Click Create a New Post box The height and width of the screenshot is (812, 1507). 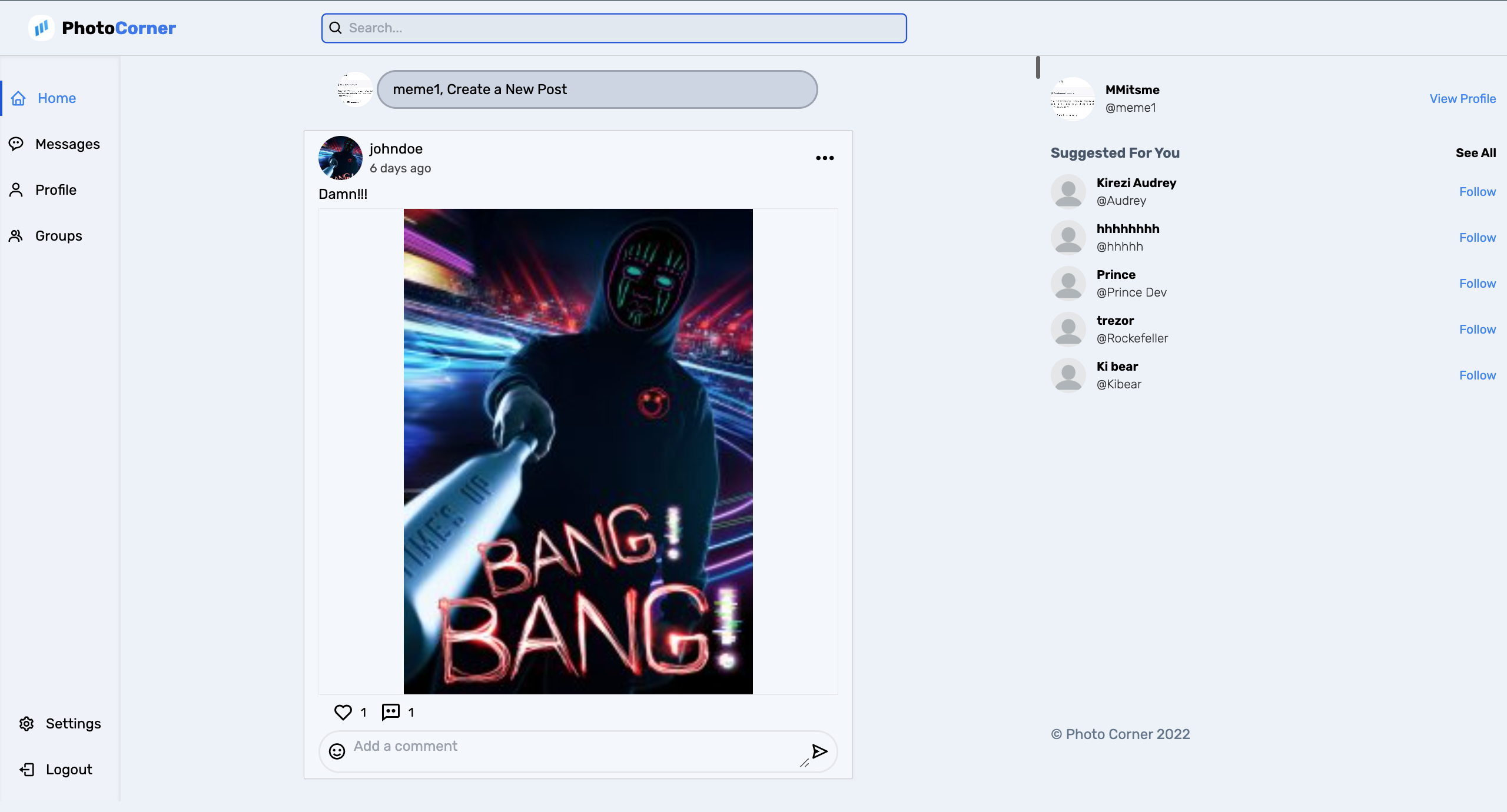pos(597,89)
